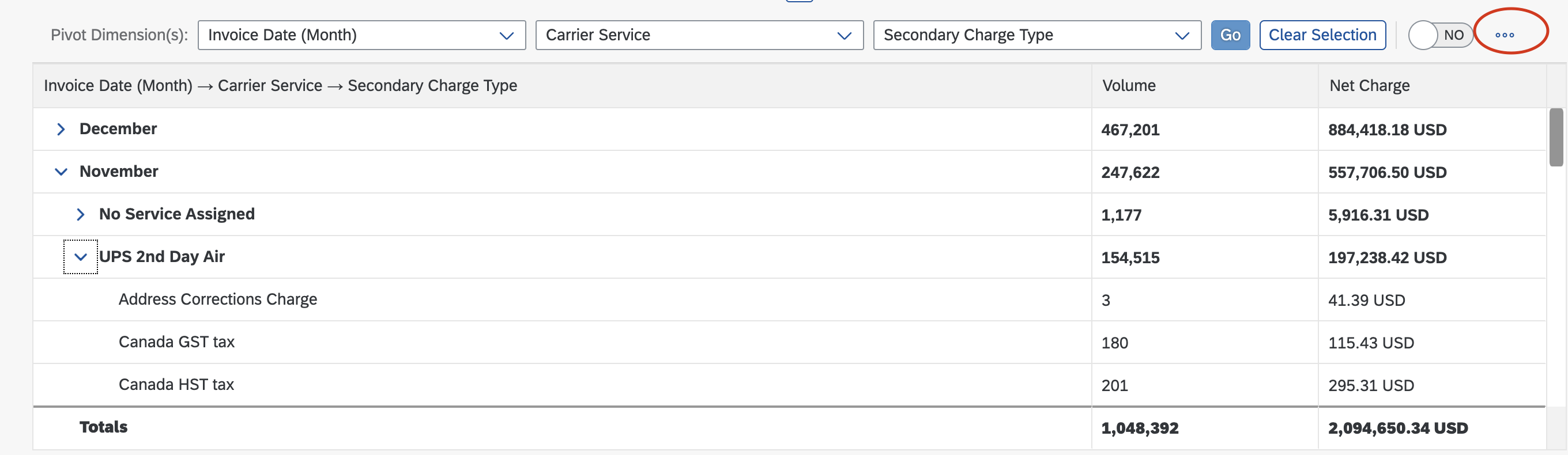Viewport: 1568px width, 455px height.
Task: Select the Net Charge column header
Action: tap(1369, 86)
